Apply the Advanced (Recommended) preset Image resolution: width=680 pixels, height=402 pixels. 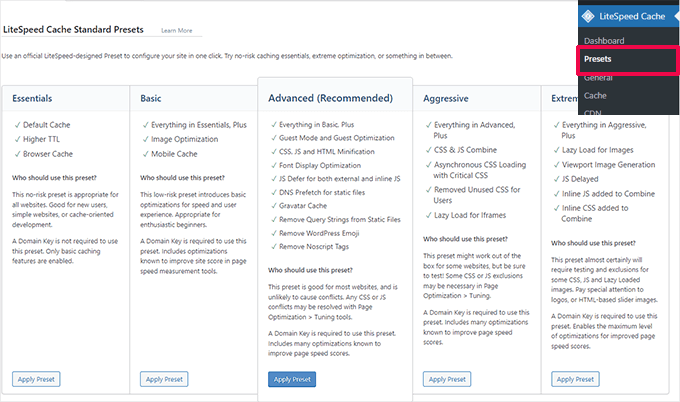tap(293, 379)
